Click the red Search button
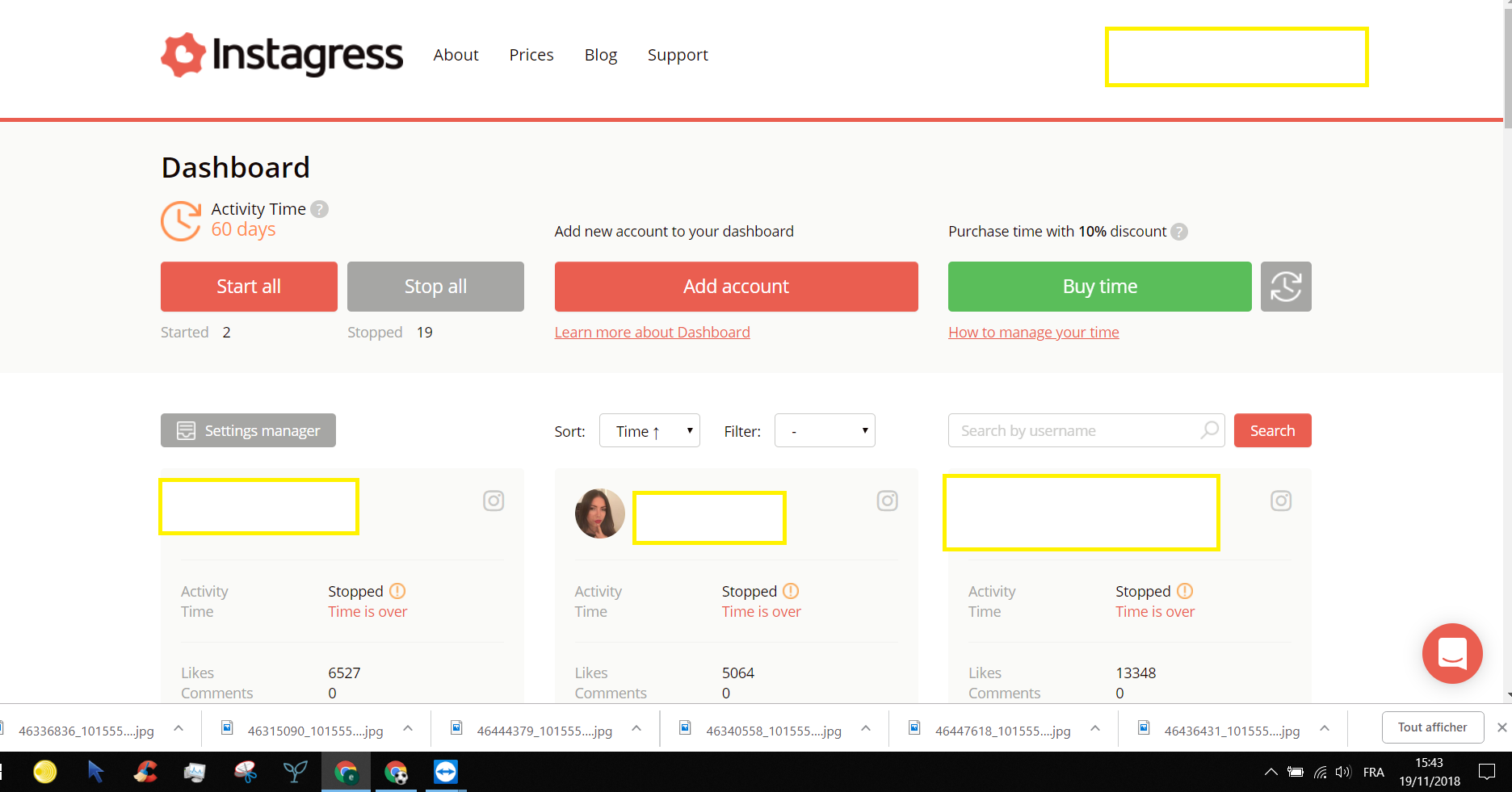 1273,431
